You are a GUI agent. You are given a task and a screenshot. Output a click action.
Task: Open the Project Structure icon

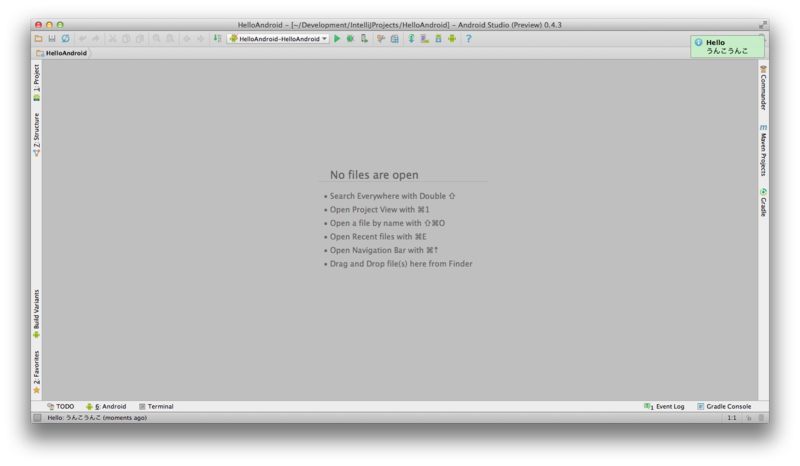[394, 39]
